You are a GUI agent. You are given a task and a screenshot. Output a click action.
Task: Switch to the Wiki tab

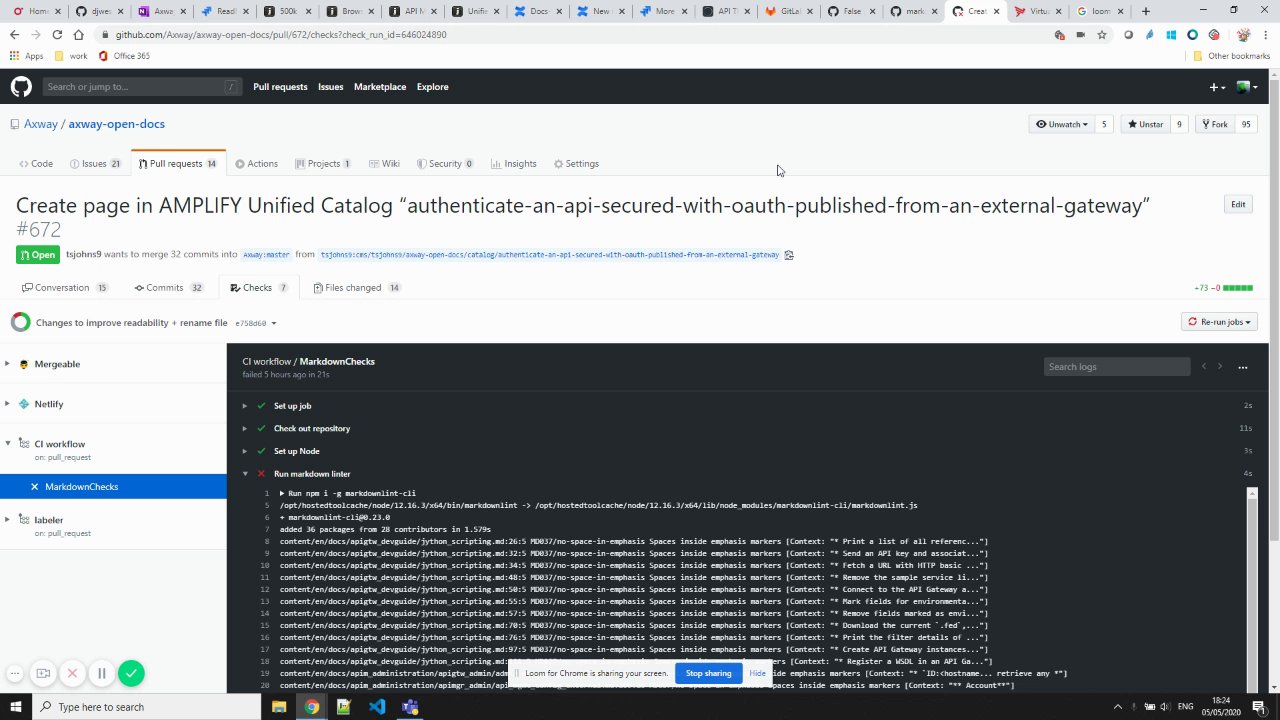(x=384, y=164)
